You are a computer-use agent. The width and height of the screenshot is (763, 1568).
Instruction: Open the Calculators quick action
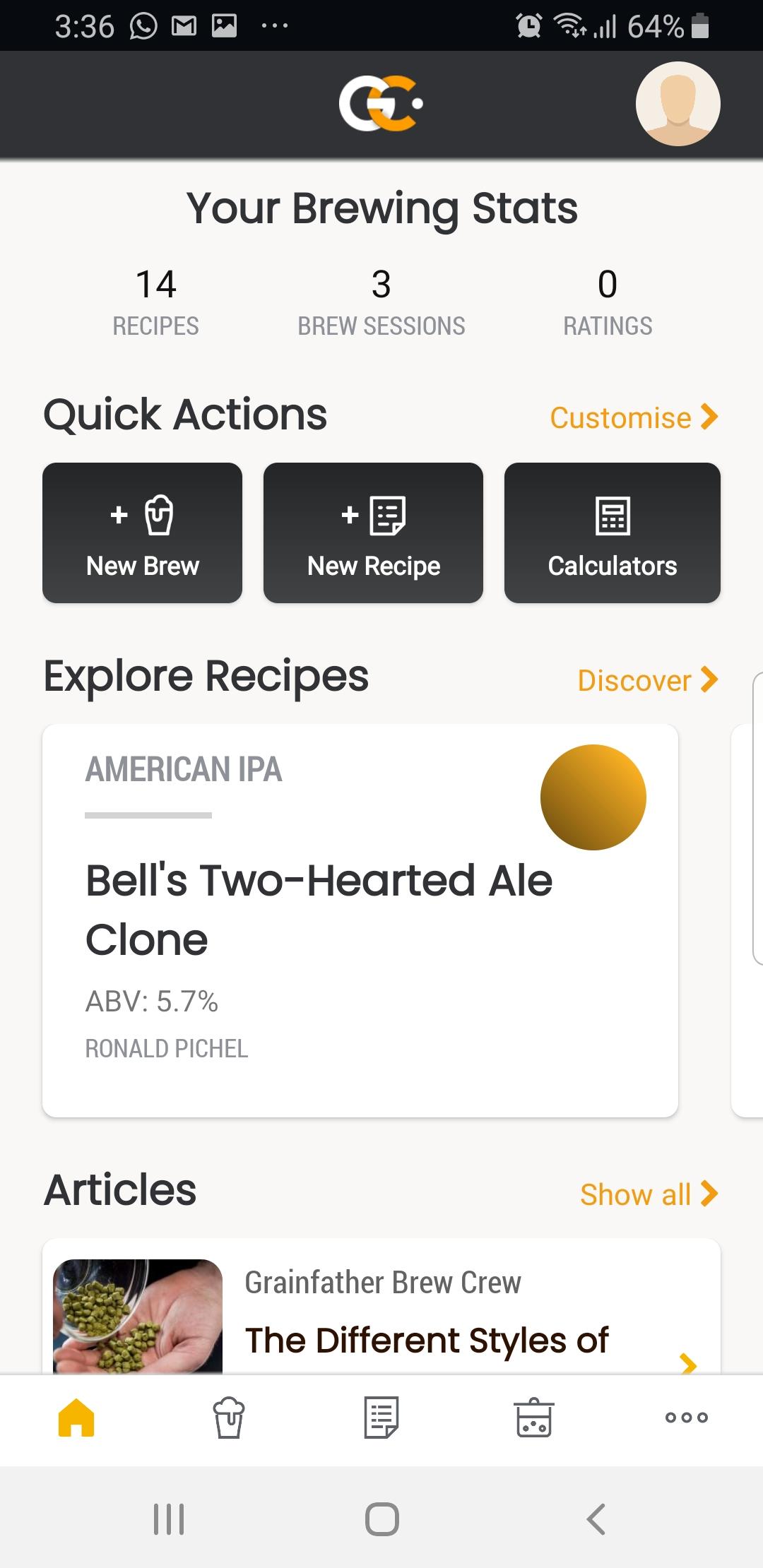[613, 533]
